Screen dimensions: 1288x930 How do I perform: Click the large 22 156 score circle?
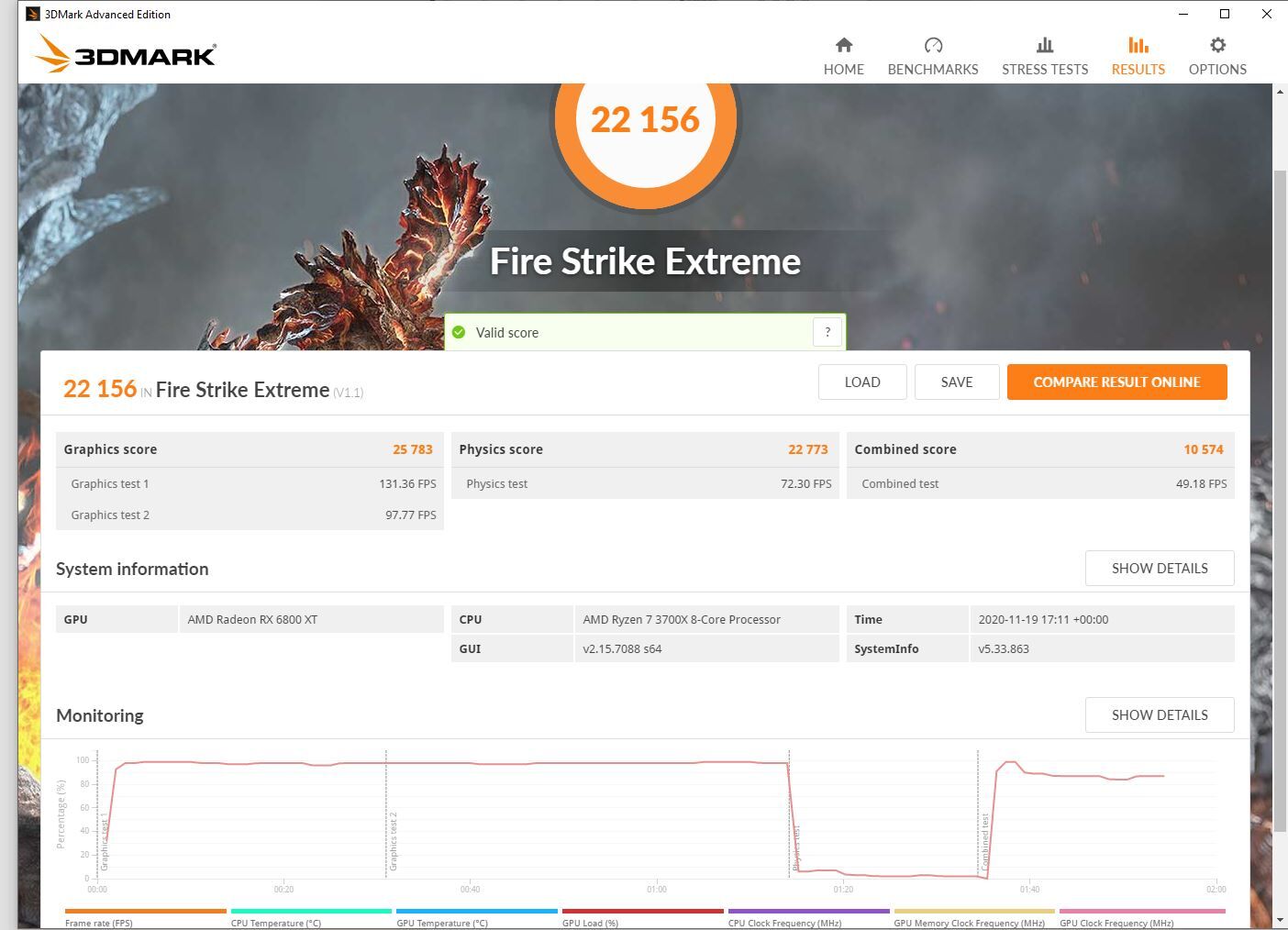coord(645,119)
